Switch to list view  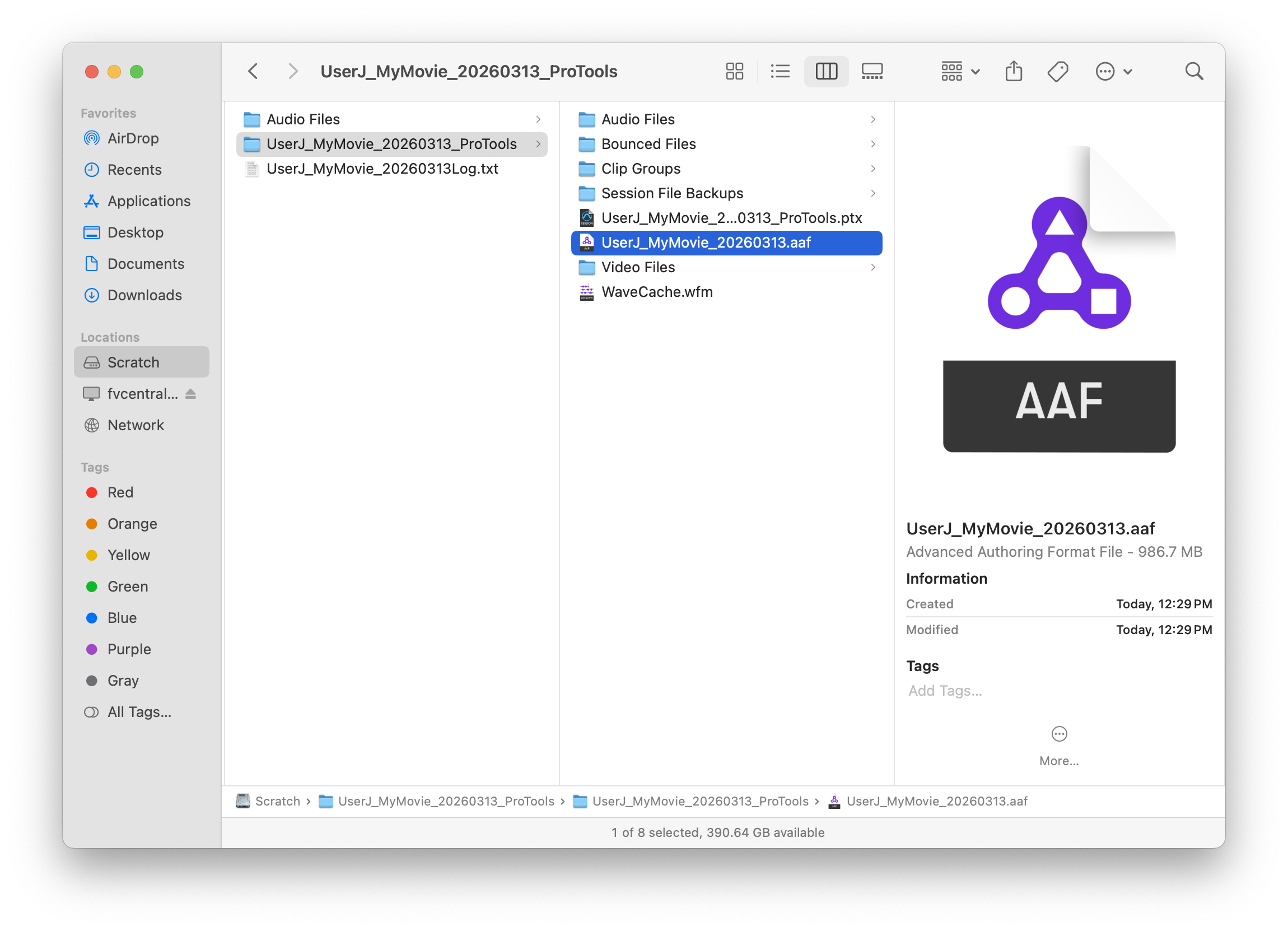[780, 71]
